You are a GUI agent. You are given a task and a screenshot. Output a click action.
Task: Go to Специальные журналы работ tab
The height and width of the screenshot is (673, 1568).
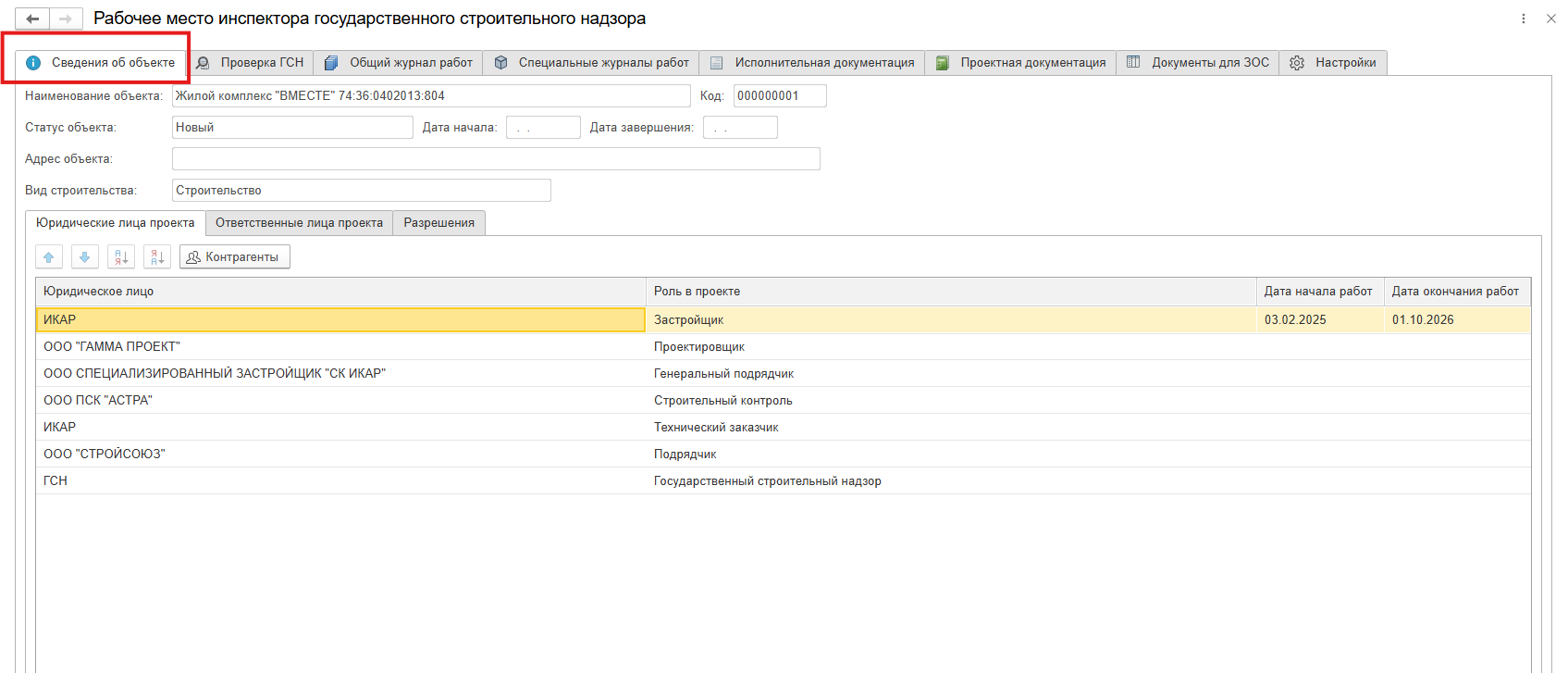[591, 63]
